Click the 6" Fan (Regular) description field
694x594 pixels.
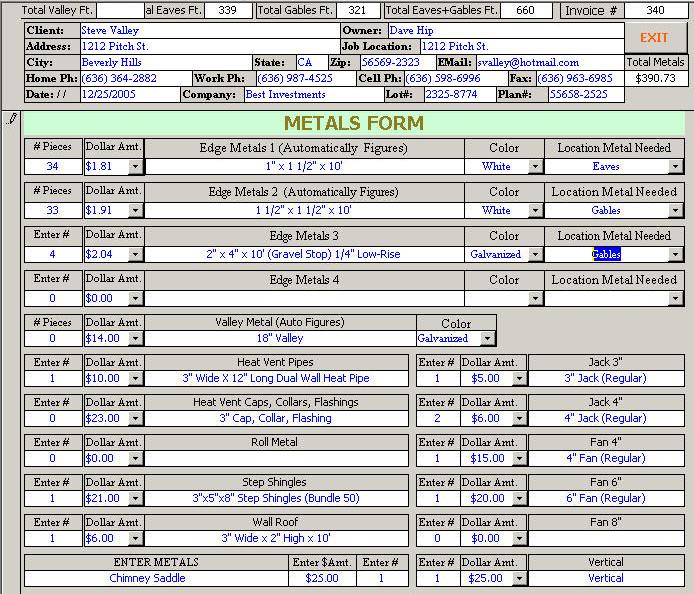606,498
